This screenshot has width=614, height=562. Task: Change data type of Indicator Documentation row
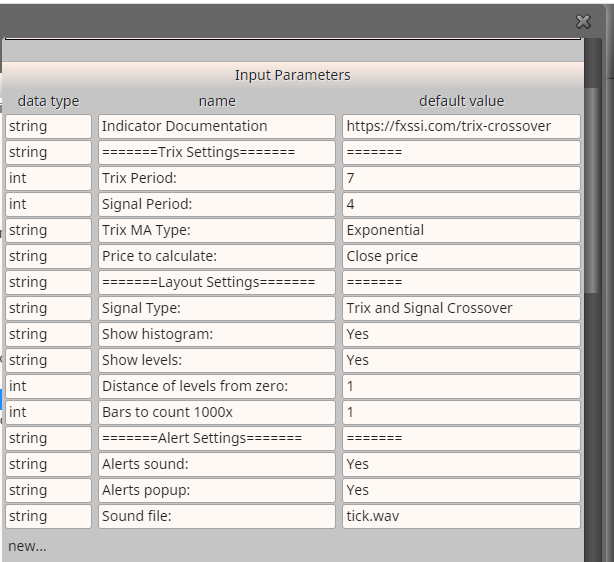coord(48,126)
